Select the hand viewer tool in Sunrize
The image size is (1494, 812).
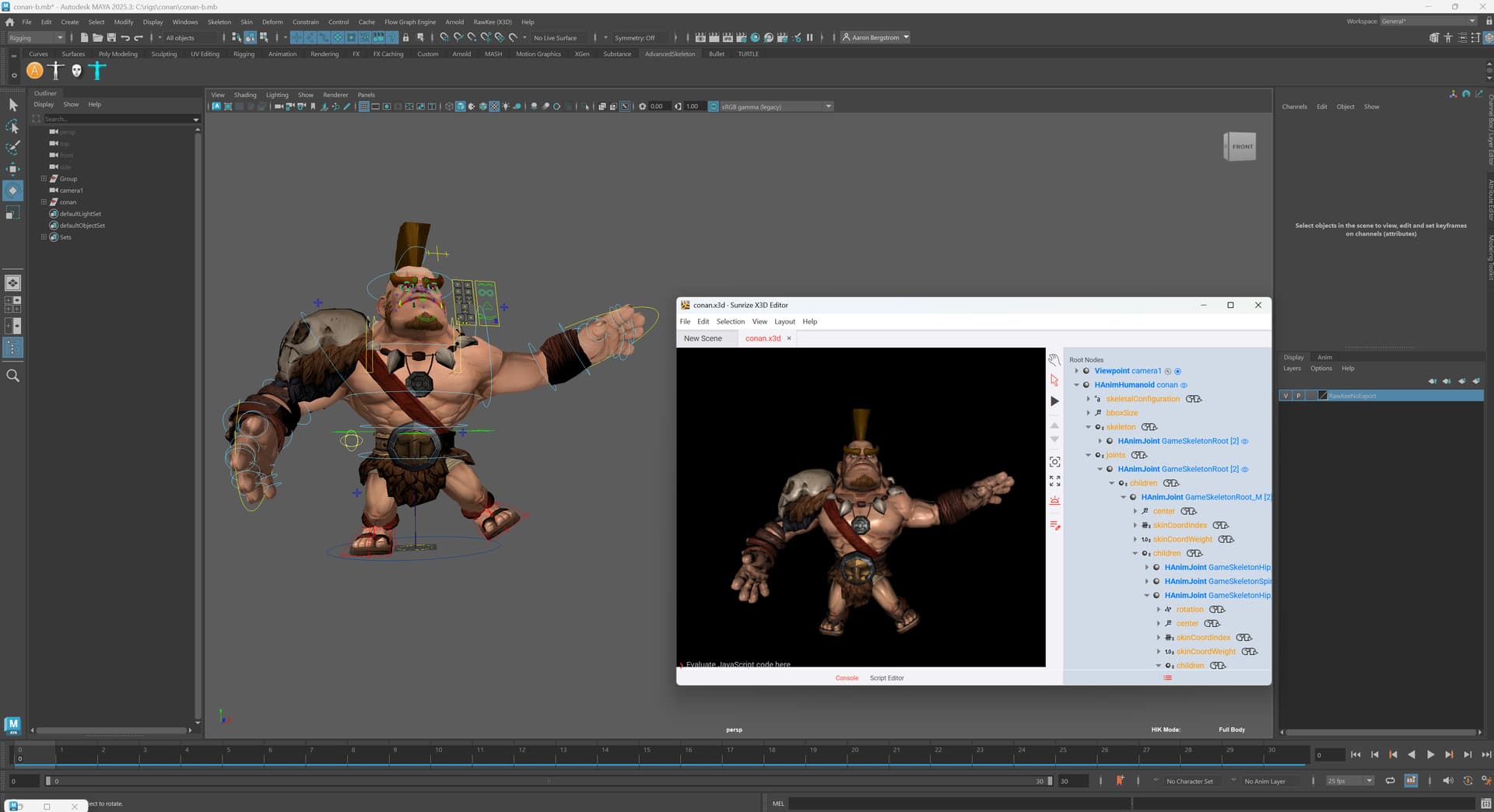[1054, 359]
